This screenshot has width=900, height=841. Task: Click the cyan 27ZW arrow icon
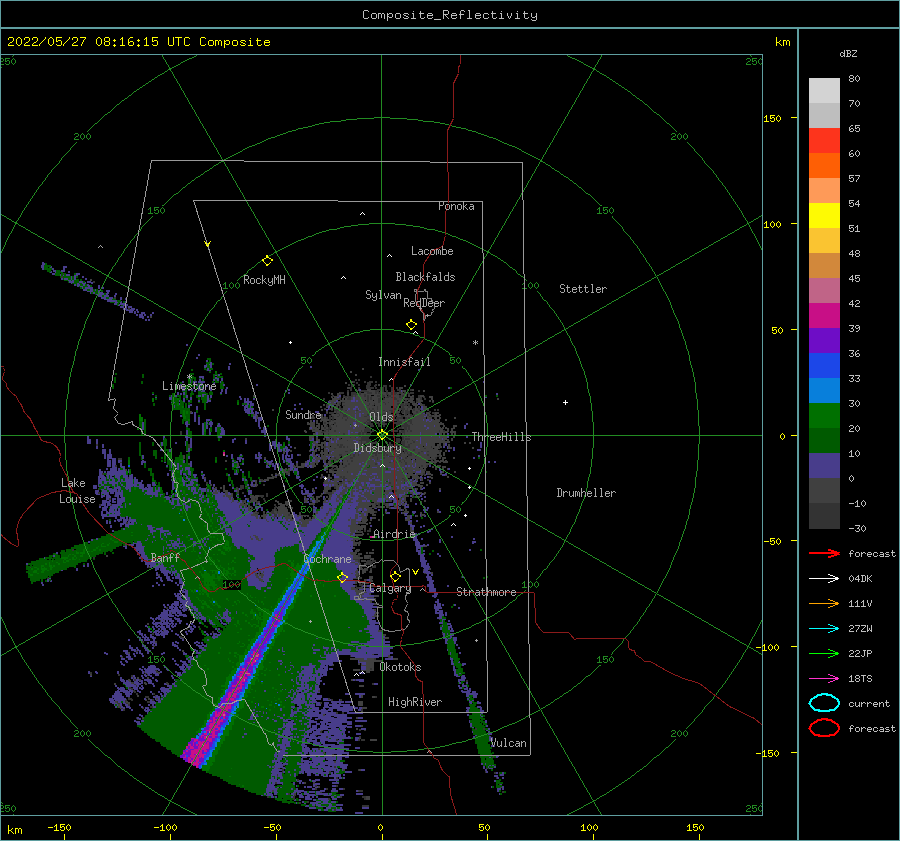(x=824, y=629)
